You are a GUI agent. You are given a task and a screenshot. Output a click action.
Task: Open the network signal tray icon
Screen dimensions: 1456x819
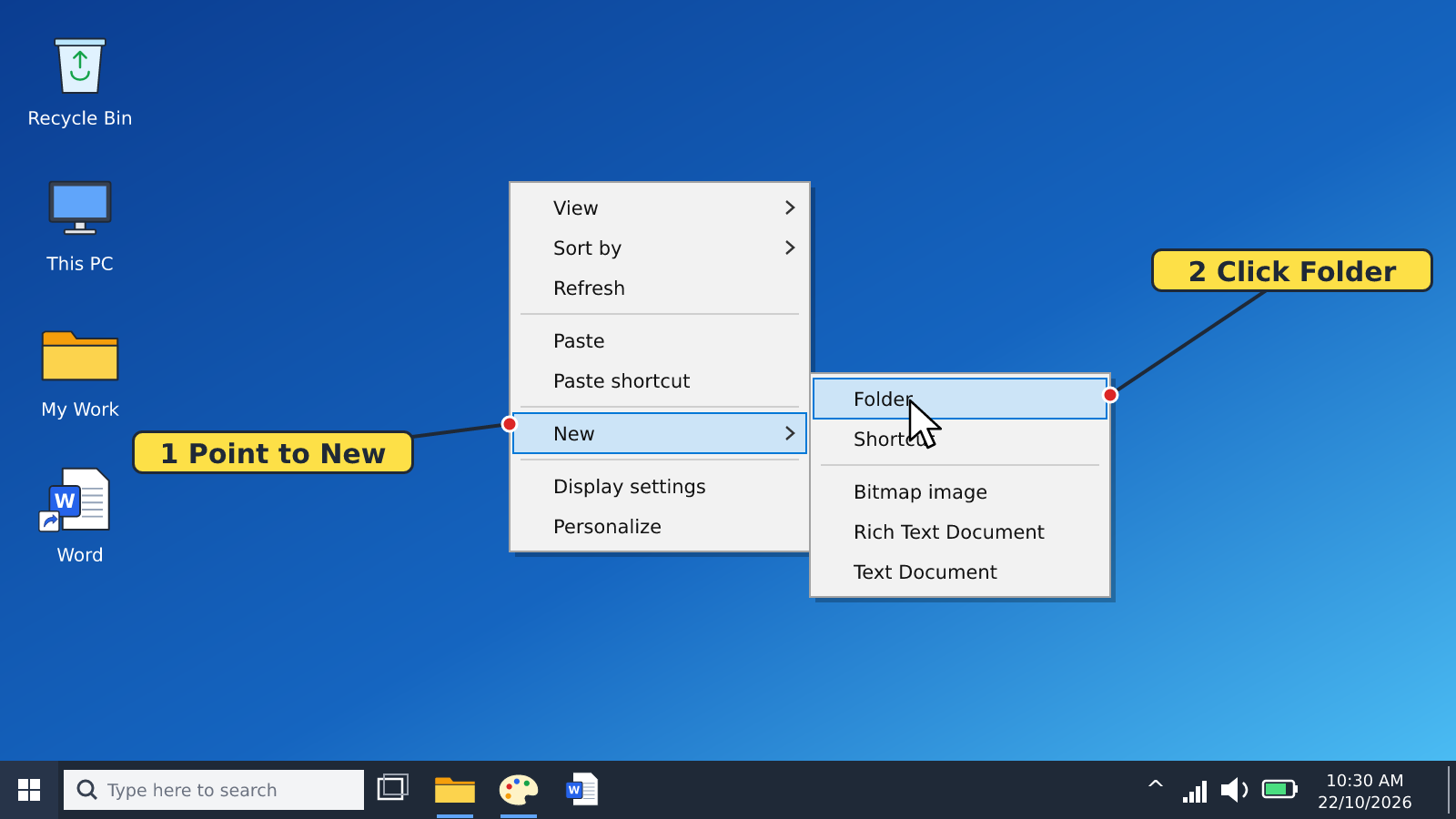1195,791
